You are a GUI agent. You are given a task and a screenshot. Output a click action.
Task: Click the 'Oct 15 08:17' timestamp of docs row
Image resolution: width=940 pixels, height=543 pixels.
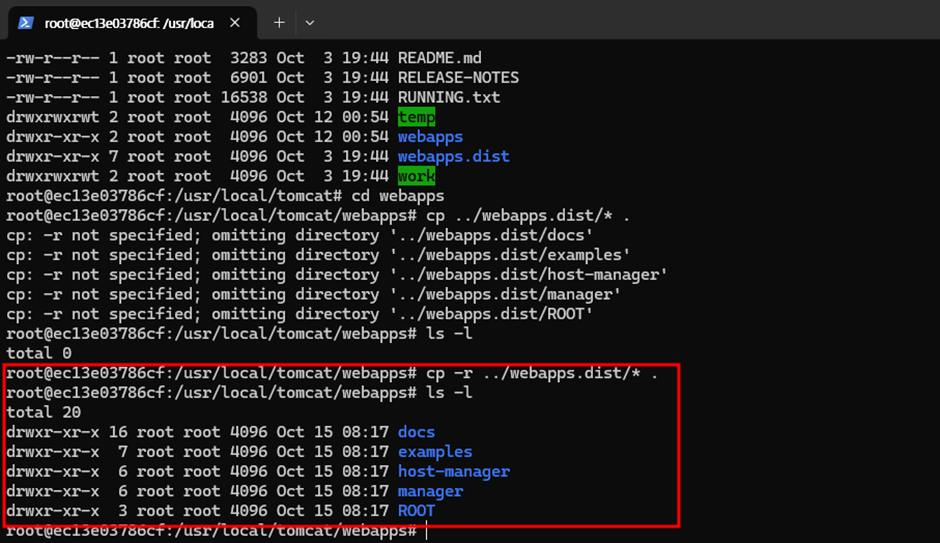click(x=332, y=432)
